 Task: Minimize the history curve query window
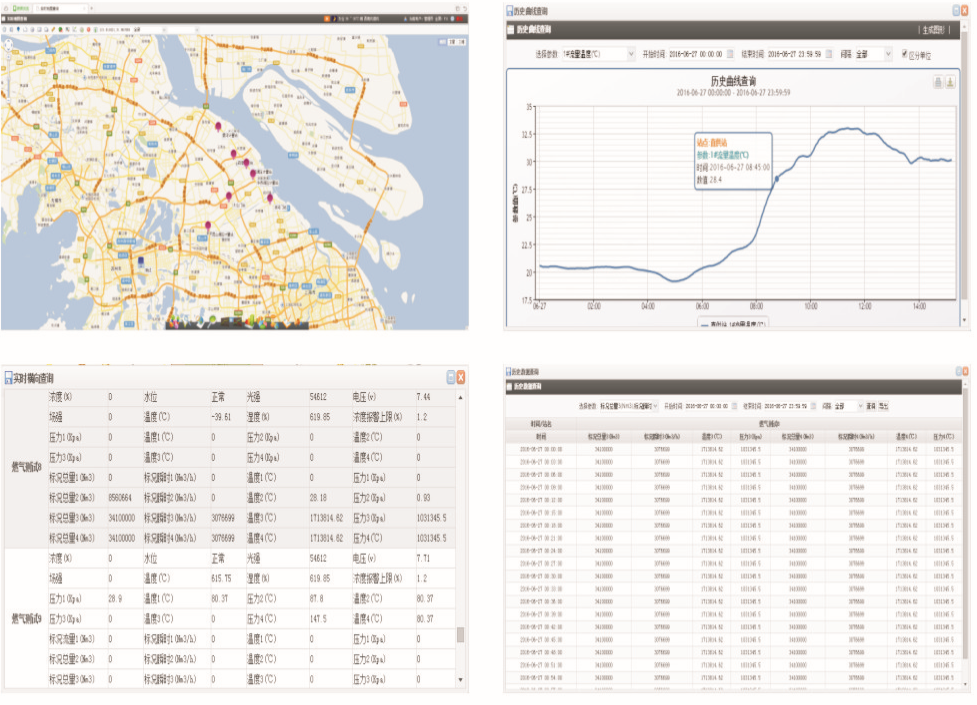coord(957,11)
